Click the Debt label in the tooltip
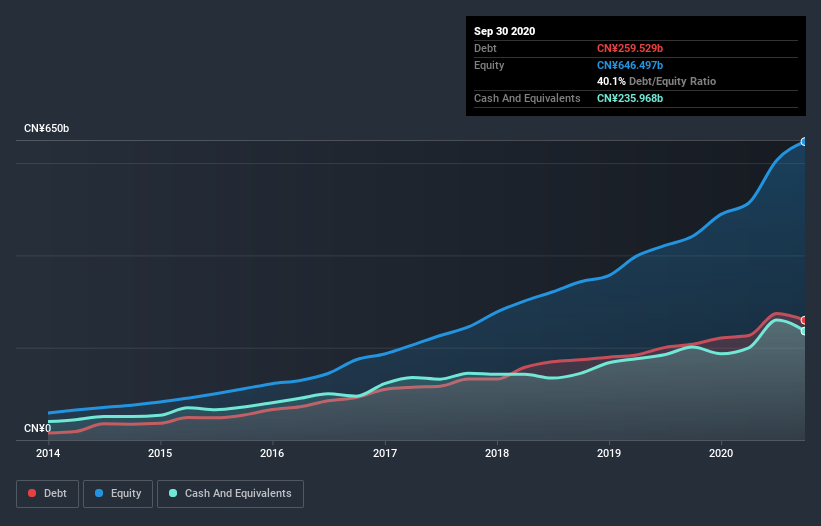This screenshot has width=821, height=526. (x=485, y=49)
